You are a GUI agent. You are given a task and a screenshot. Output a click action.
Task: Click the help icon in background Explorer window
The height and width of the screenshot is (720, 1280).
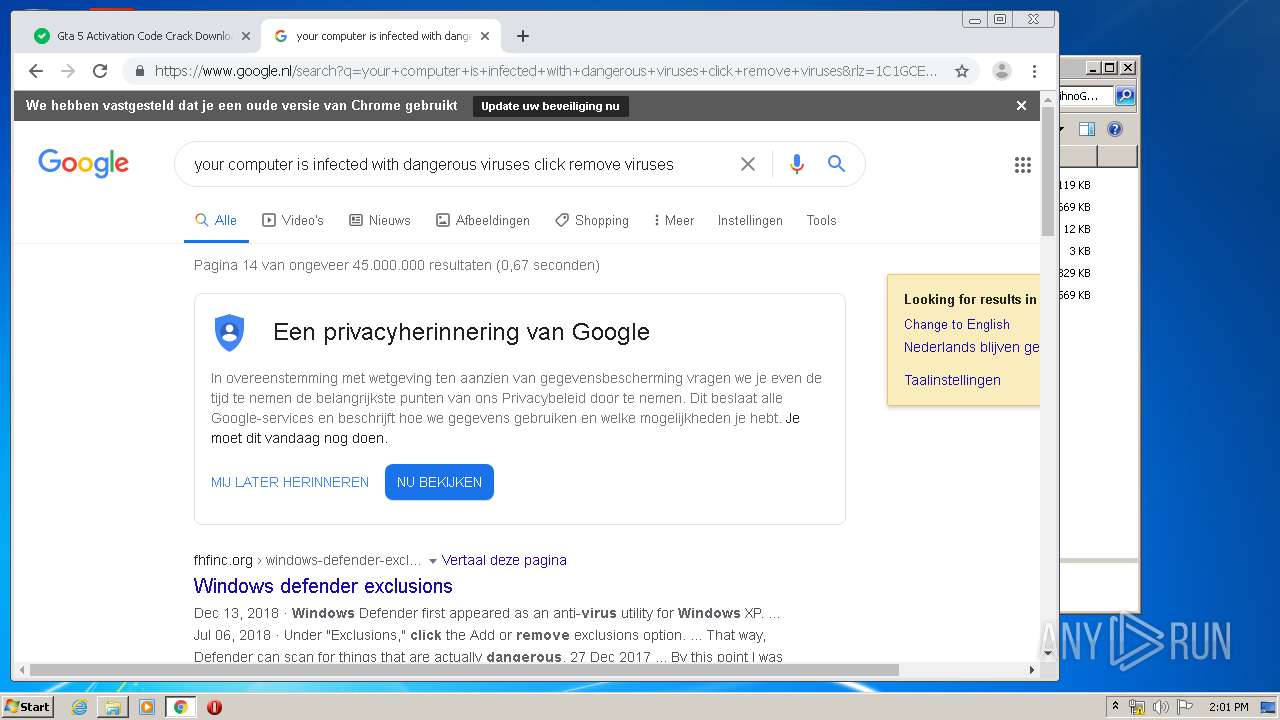[1115, 129]
